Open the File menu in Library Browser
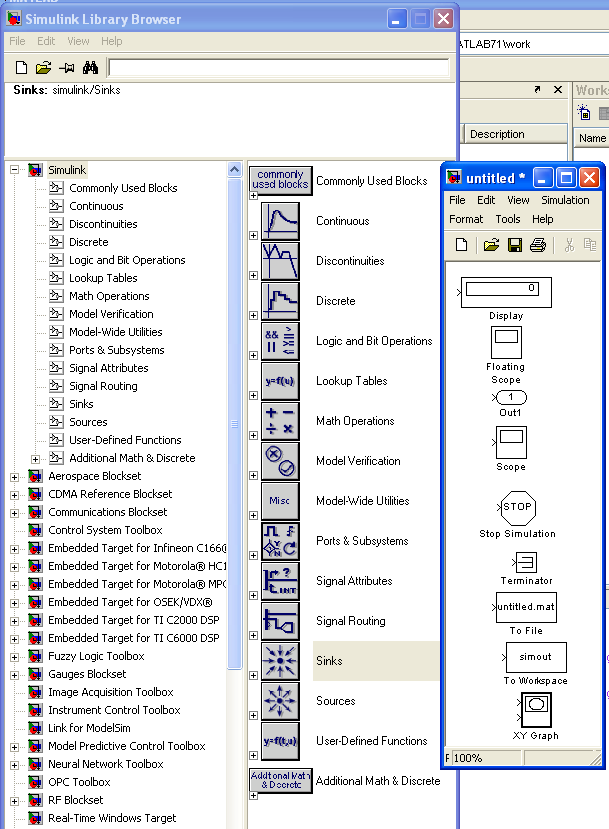 (x=17, y=41)
